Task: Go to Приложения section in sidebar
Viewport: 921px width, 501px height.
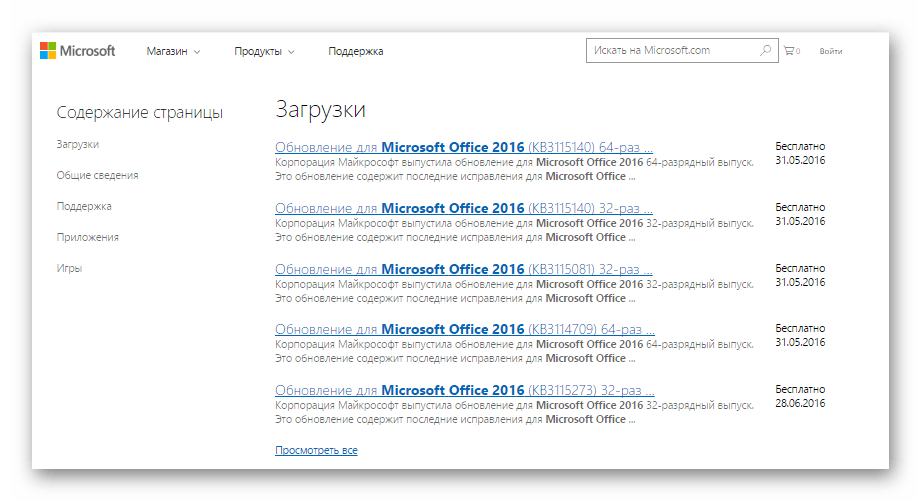Action: click(x=88, y=237)
